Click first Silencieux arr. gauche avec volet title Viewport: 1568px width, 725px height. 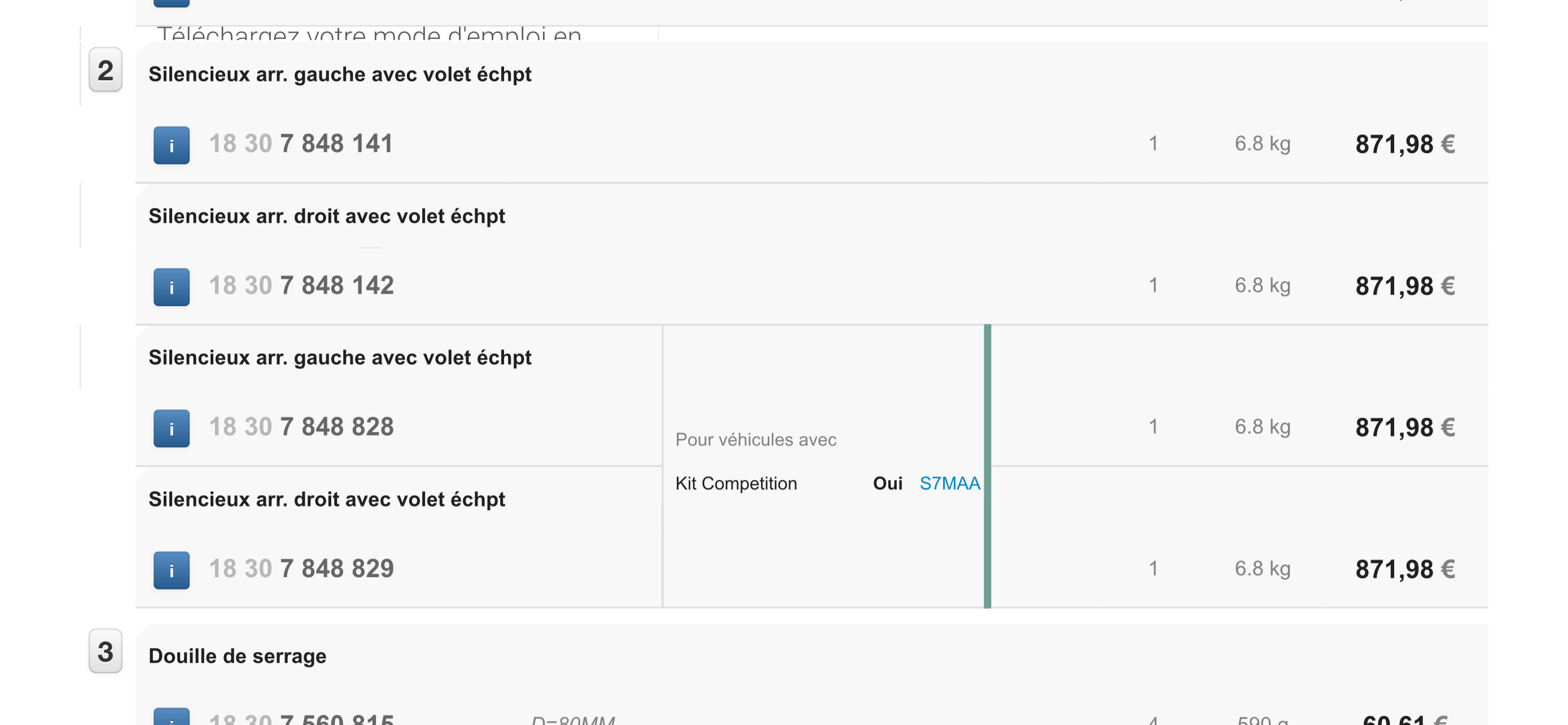point(340,75)
